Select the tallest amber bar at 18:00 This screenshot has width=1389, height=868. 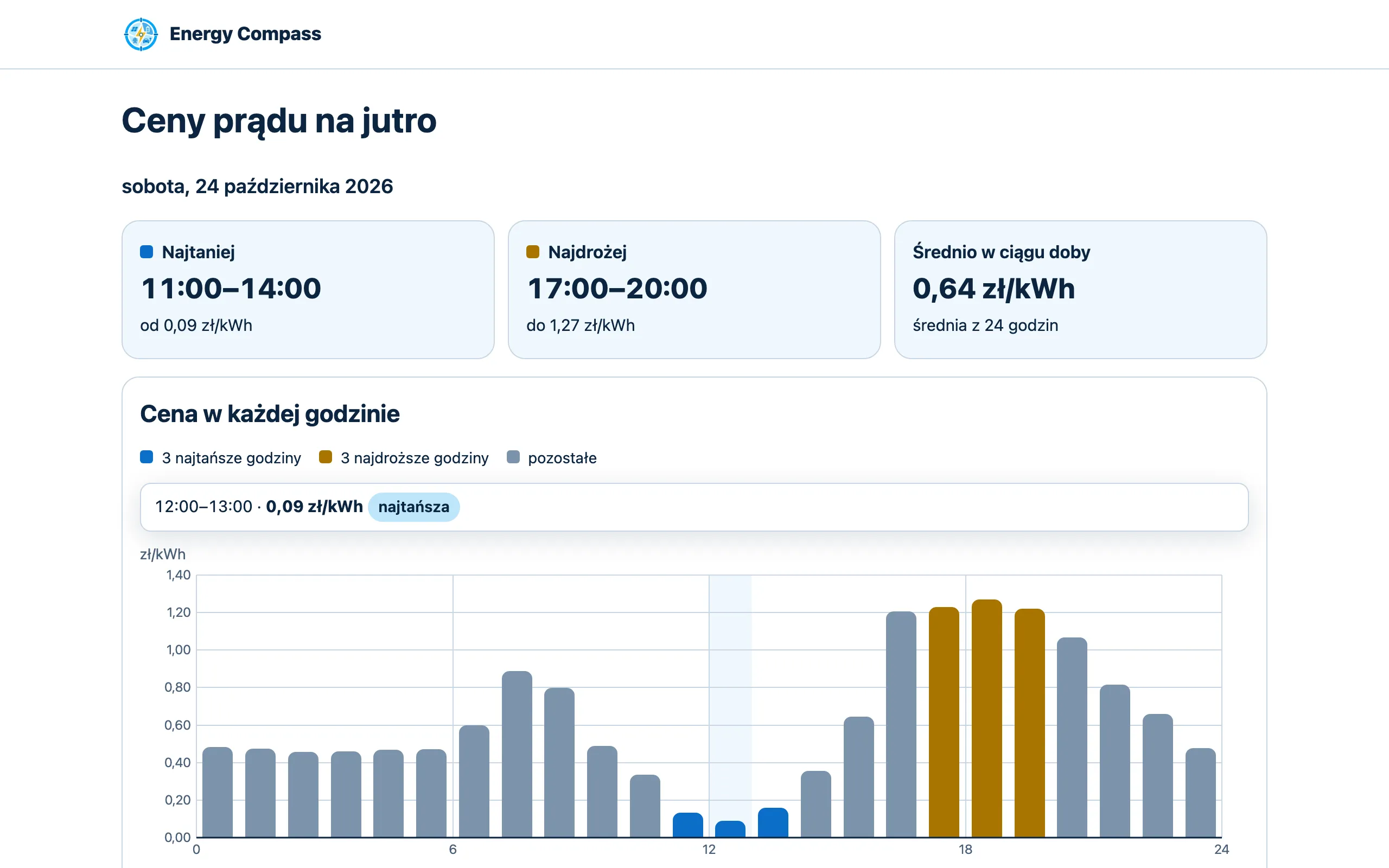[x=986, y=719]
